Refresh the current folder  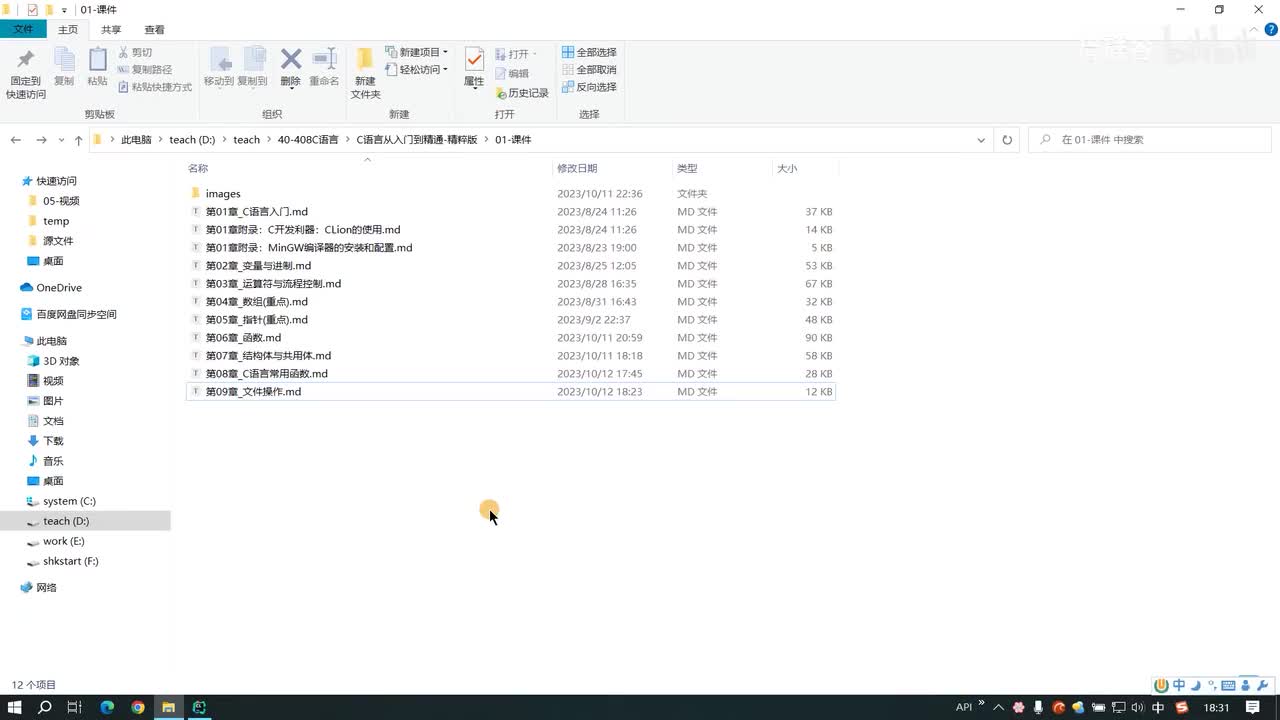[x=1007, y=140]
